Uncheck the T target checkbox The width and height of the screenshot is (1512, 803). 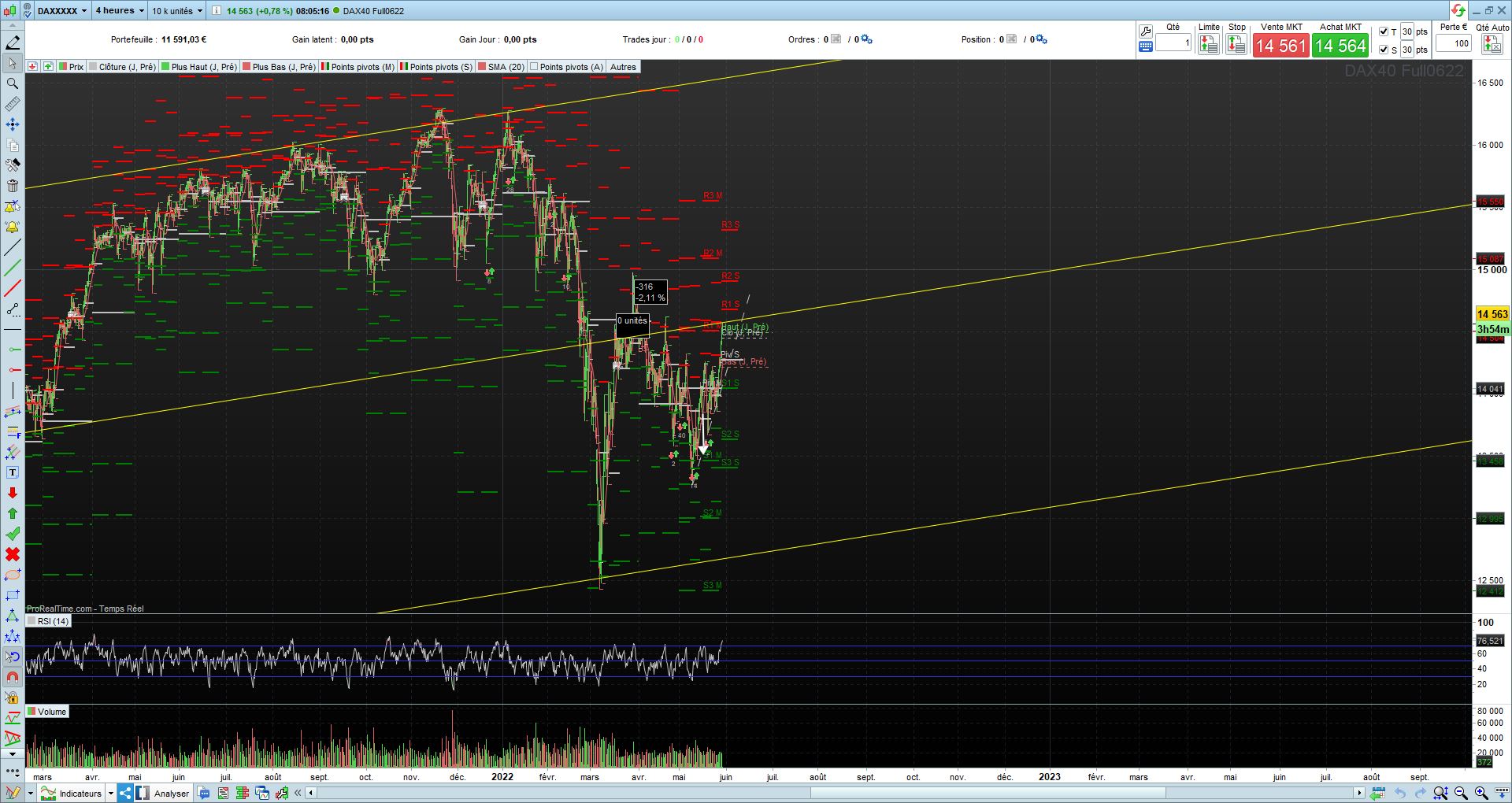click(1384, 32)
